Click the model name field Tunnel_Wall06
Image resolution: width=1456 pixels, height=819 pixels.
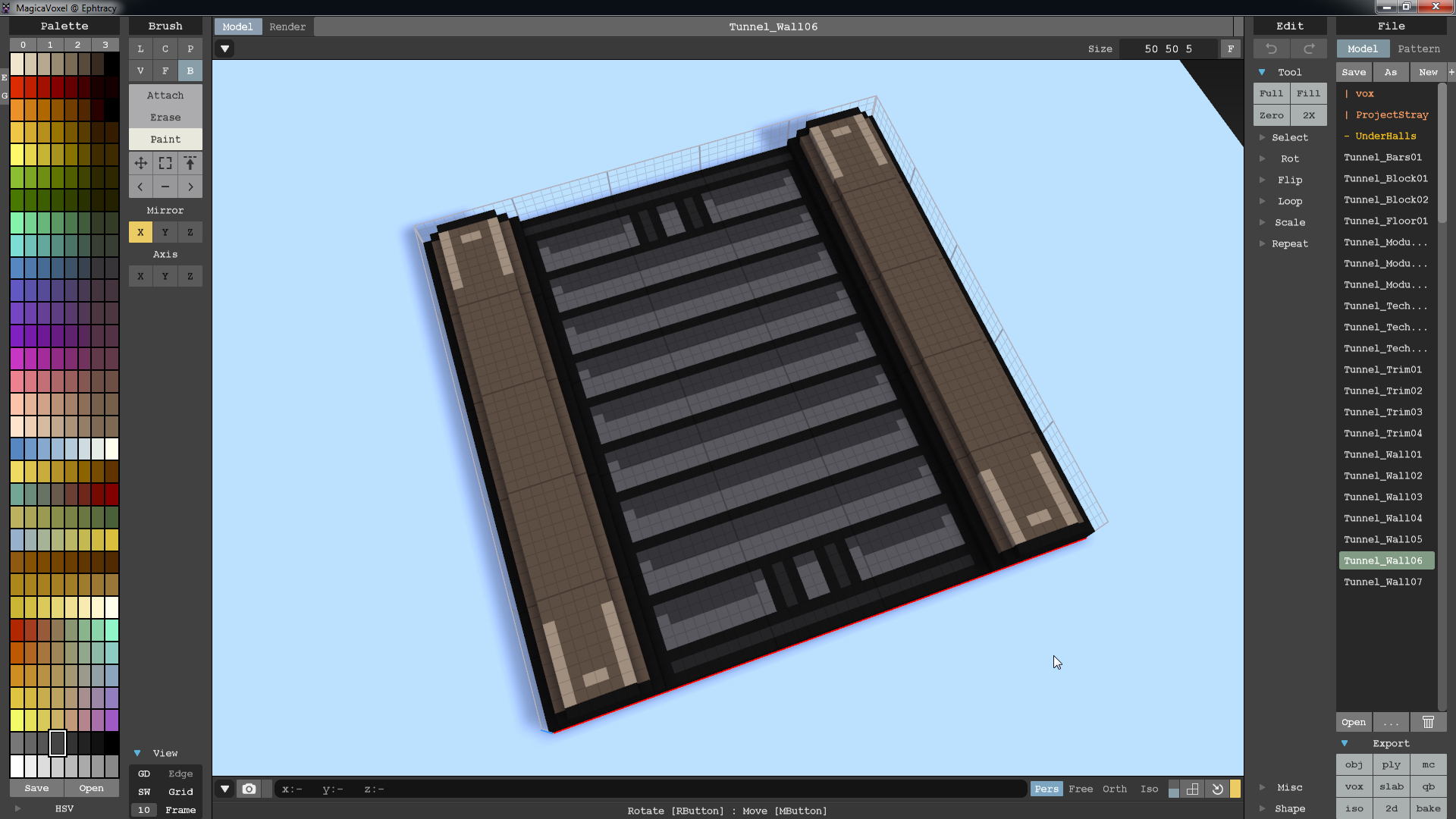point(773,27)
